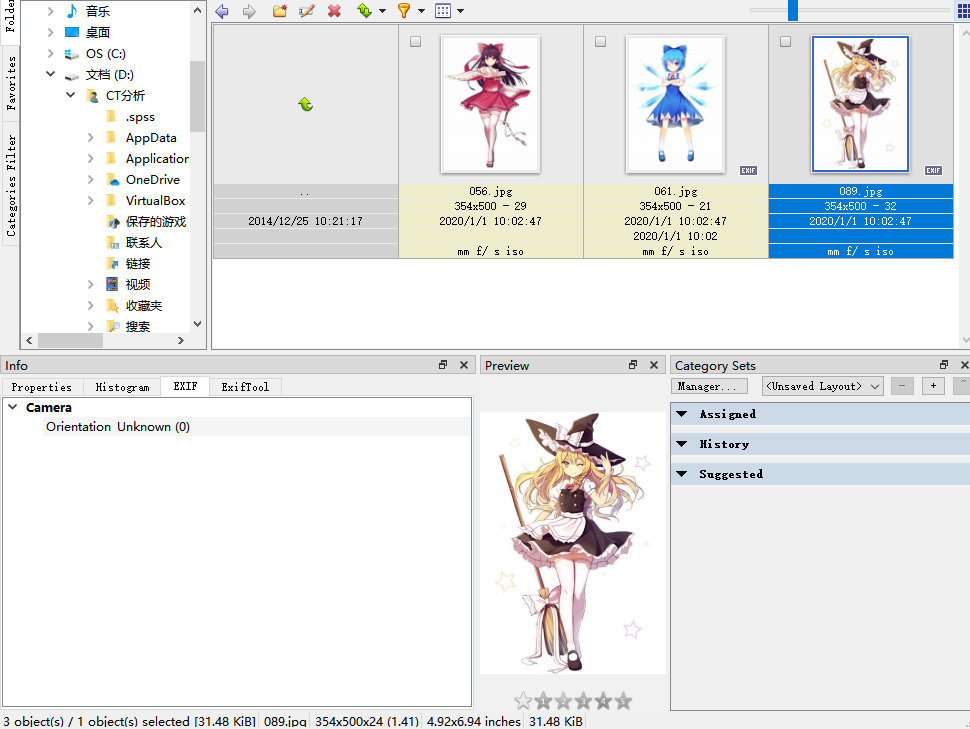Screen dimensions: 970x729
Task: Click the thumbnail size slider handle
Action: (793, 10)
